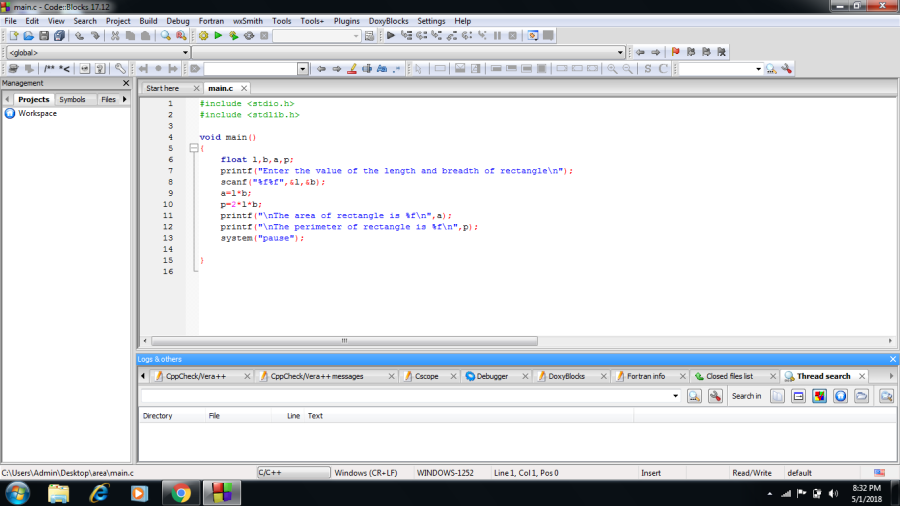The width and height of the screenshot is (900, 506).
Task: Highlight text with the marker pen icon
Action: [x=352, y=69]
